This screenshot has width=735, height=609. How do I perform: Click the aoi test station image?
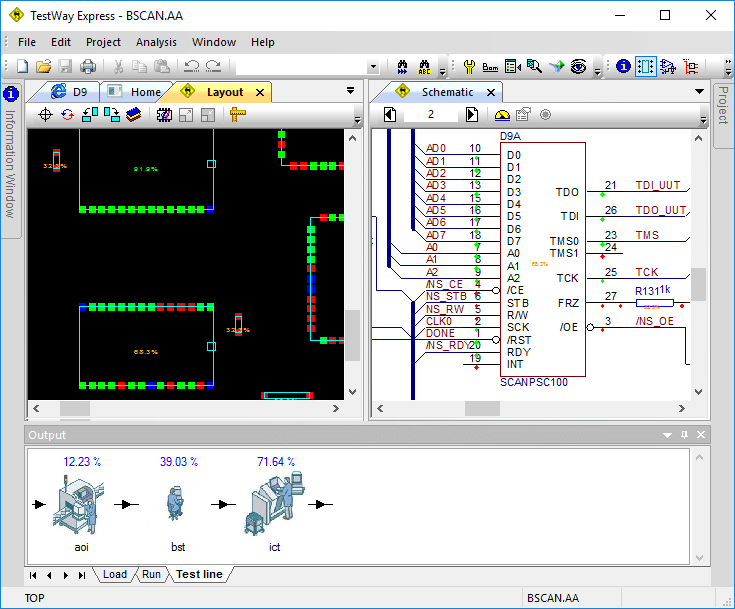[79, 504]
